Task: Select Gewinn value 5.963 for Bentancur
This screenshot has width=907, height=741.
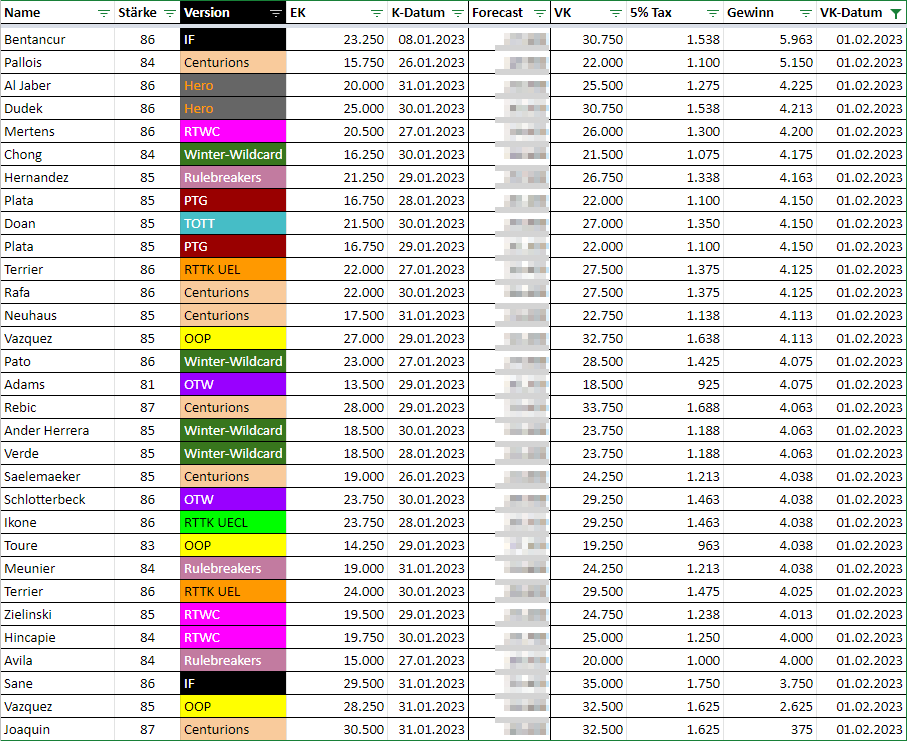Action: 770,39
